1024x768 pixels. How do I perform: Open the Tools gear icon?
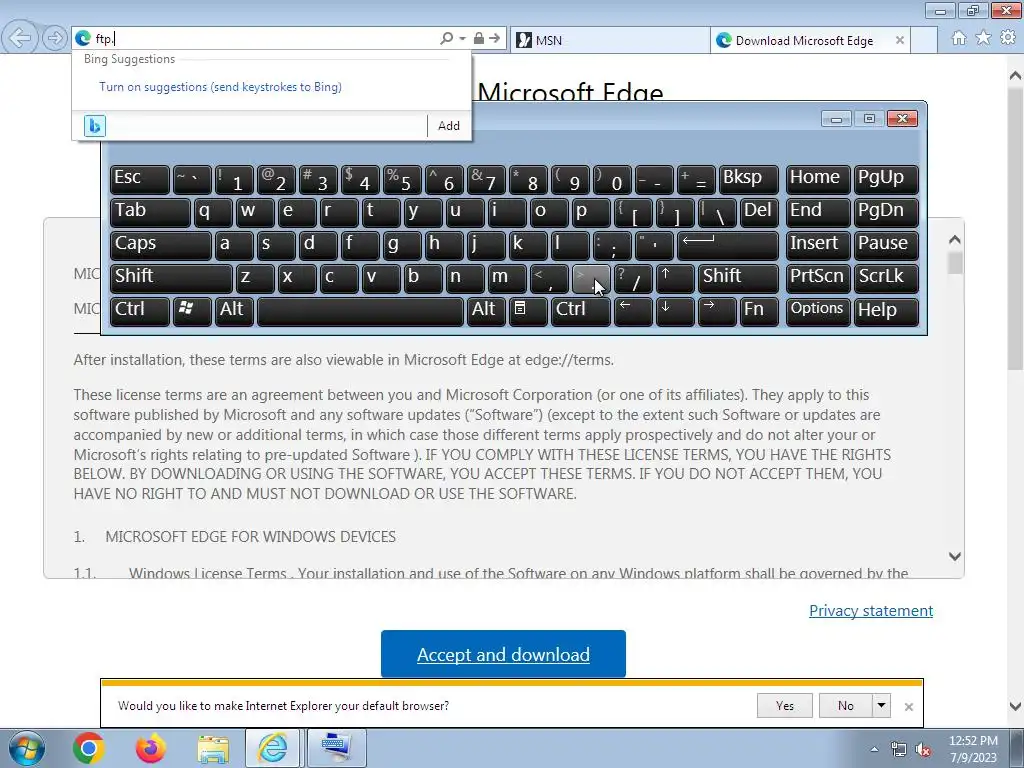pos(1008,38)
